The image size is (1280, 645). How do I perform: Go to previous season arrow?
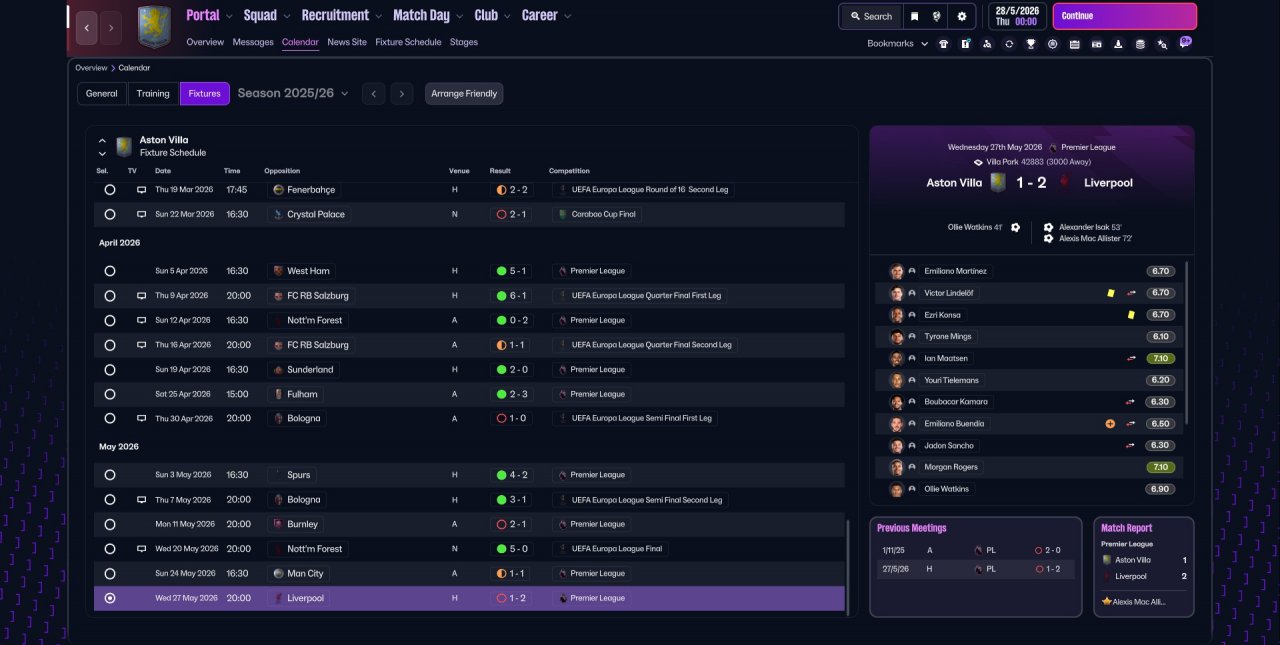(x=373, y=94)
